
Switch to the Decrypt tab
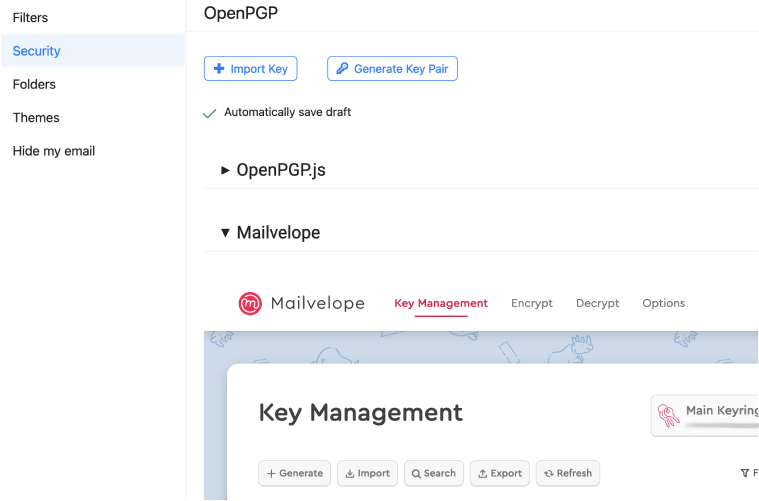pyautogui.click(x=597, y=303)
